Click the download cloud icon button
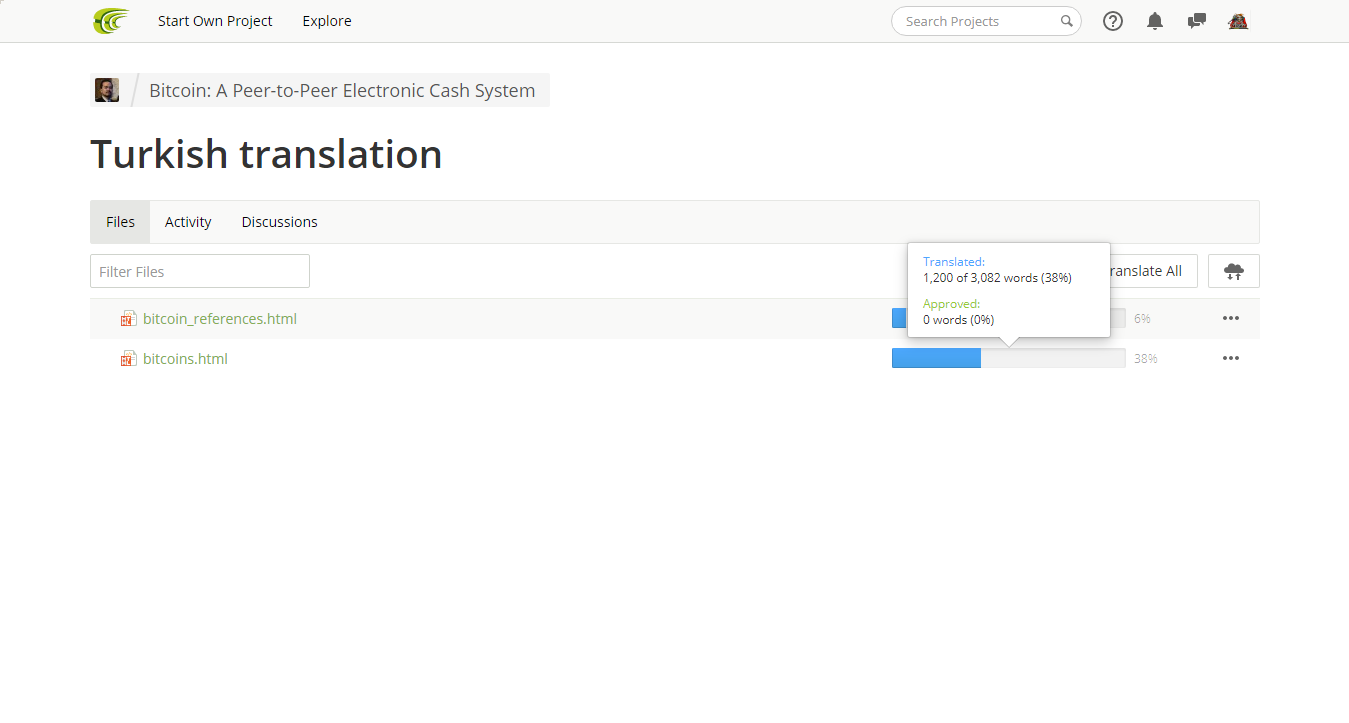 [1234, 271]
